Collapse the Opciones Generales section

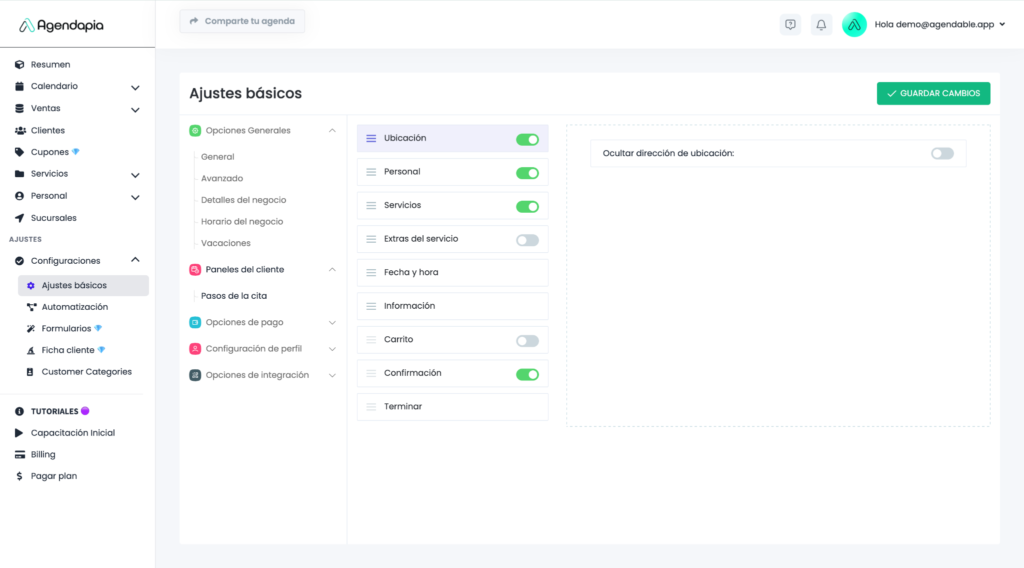point(332,130)
